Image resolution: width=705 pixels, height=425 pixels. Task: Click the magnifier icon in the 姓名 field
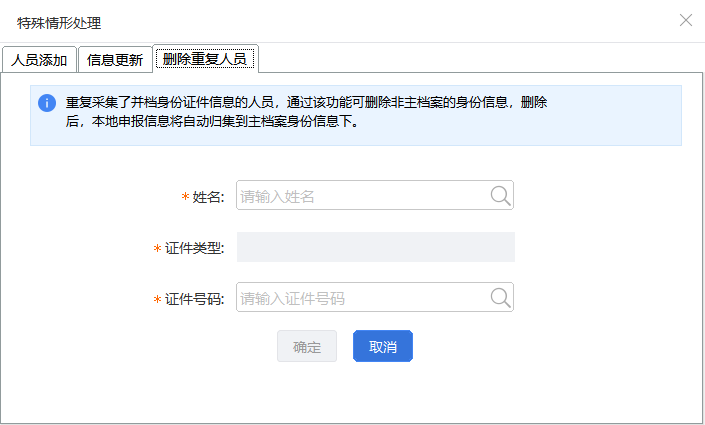pyautogui.click(x=500, y=196)
